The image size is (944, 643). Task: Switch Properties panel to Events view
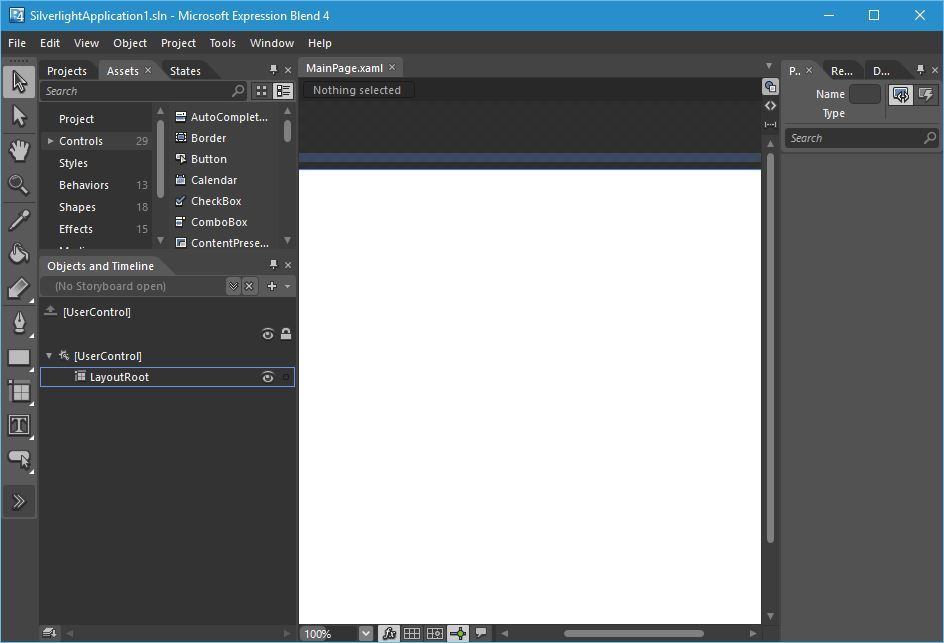click(924, 94)
